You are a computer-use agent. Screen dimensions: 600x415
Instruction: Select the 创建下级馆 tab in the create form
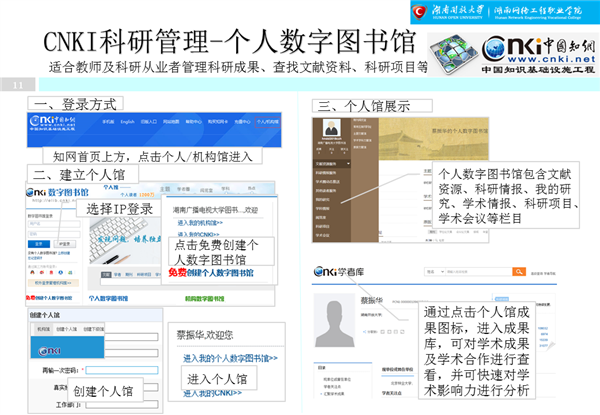click(x=93, y=329)
